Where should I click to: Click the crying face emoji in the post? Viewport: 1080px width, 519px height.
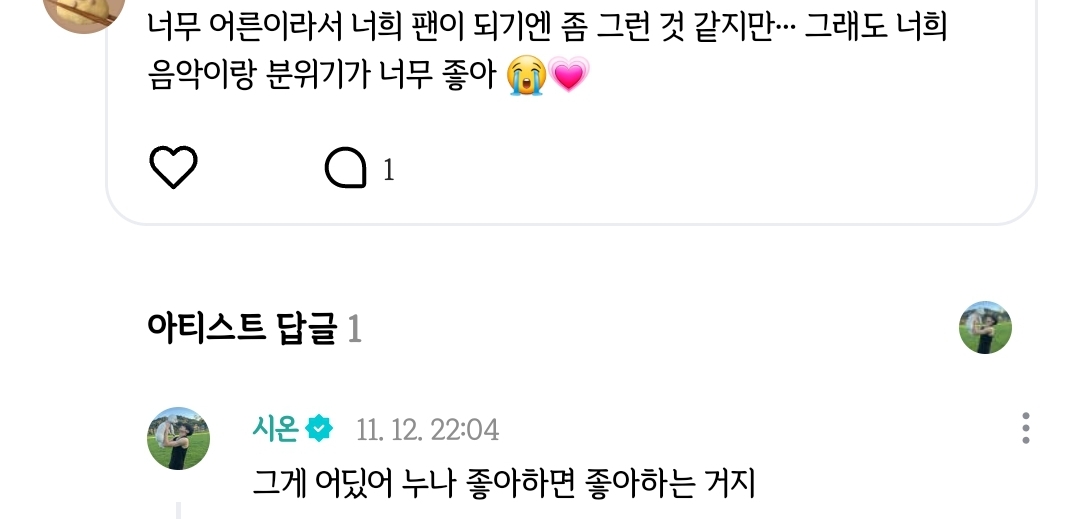click(x=526, y=76)
